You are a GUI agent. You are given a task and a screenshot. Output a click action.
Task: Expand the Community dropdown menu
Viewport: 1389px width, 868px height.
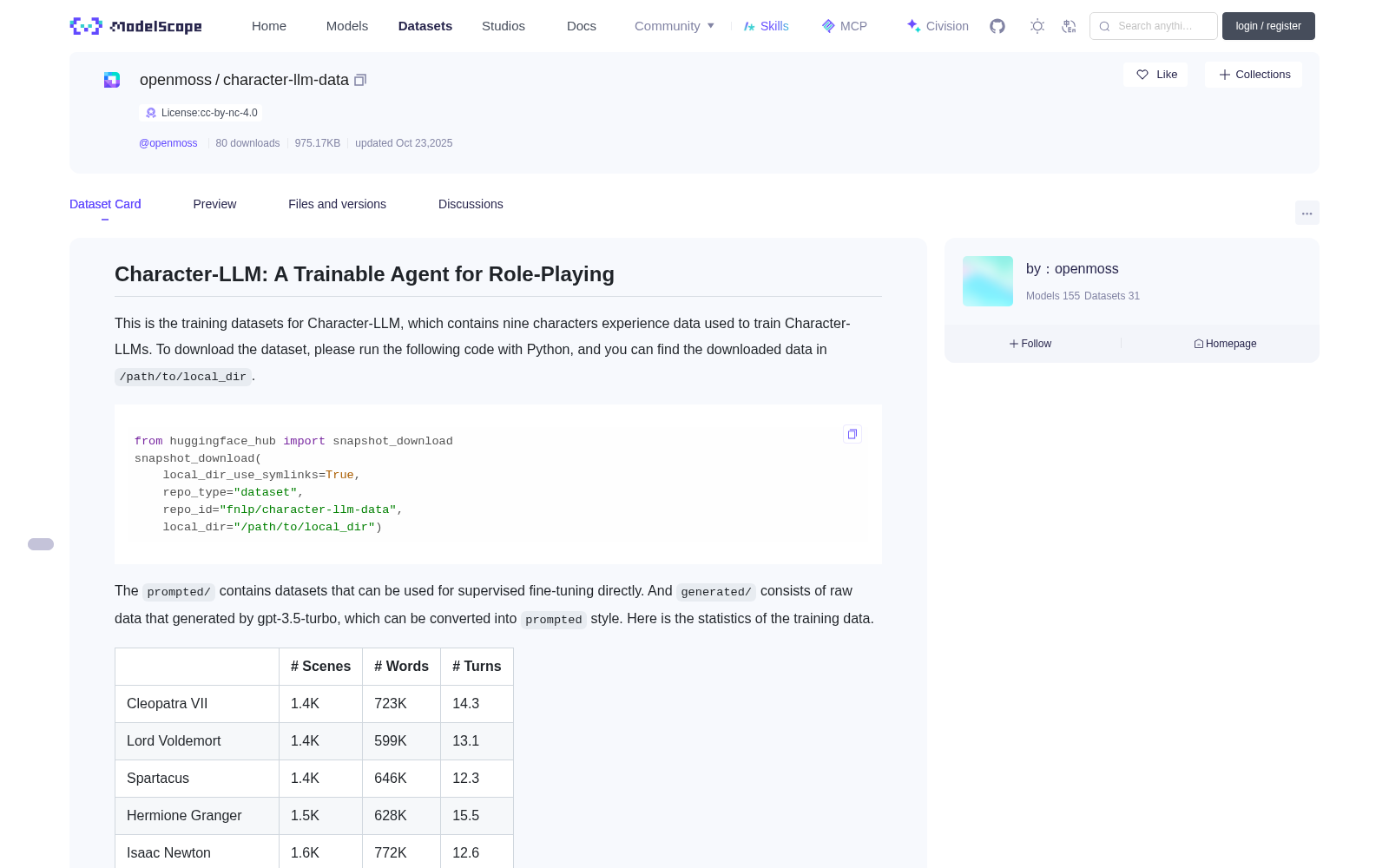click(x=675, y=26)
